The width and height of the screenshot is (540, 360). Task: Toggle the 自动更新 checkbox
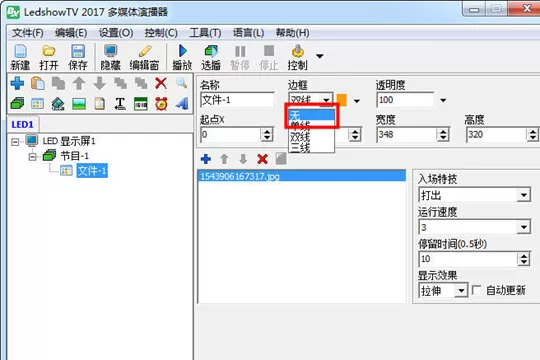coord(476,290)
